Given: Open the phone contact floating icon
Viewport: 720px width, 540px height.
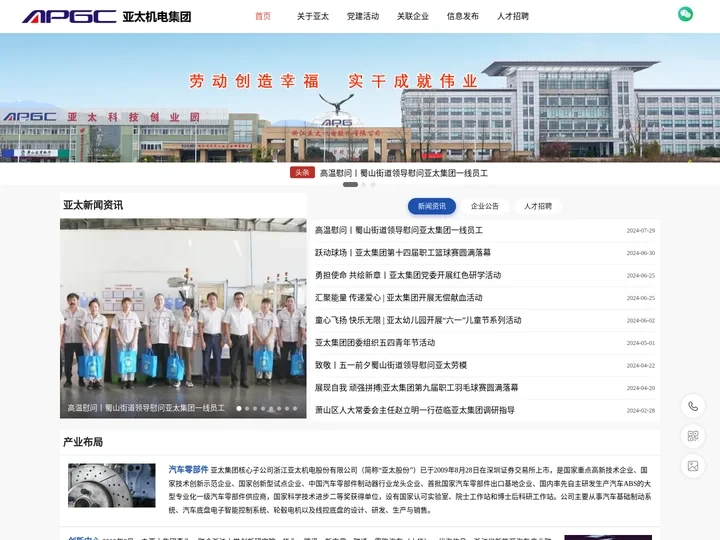Looking at the screenshot, I should pos(692,406).
